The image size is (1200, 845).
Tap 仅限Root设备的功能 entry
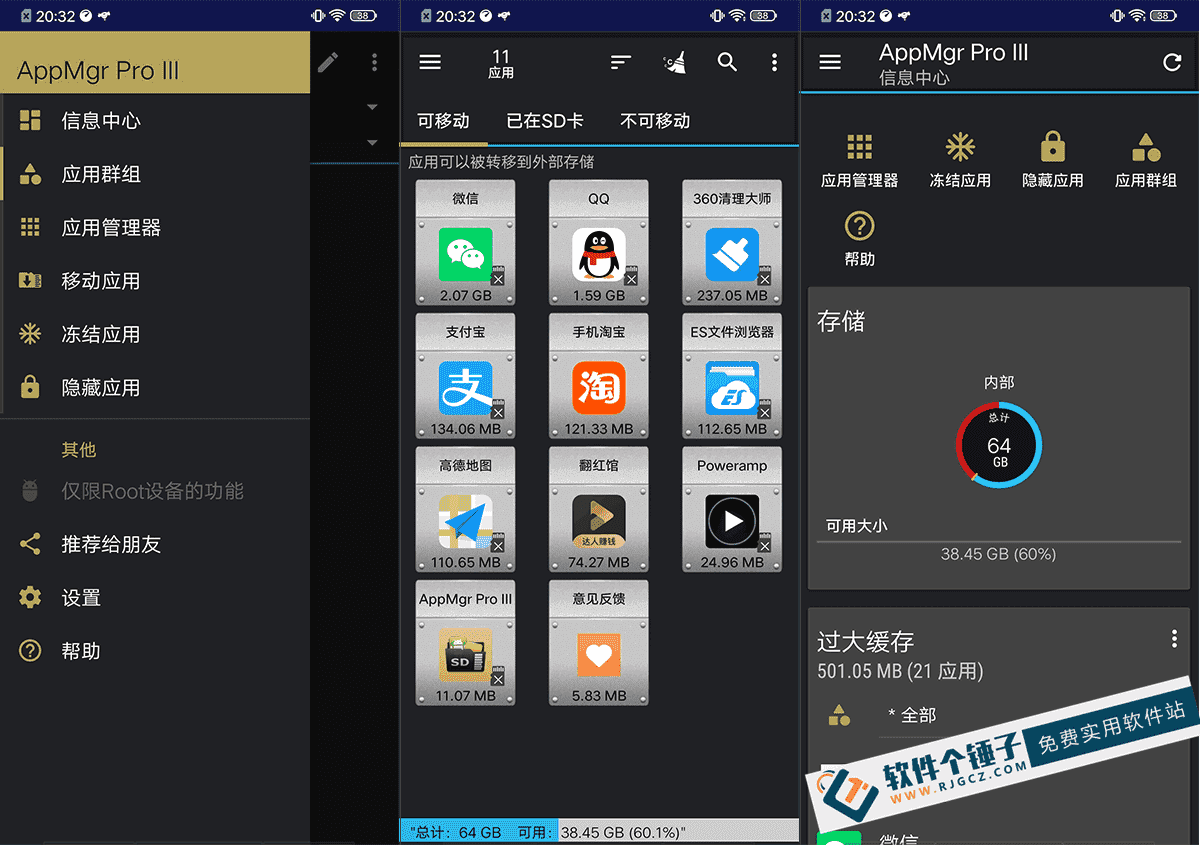pos(155,491)
